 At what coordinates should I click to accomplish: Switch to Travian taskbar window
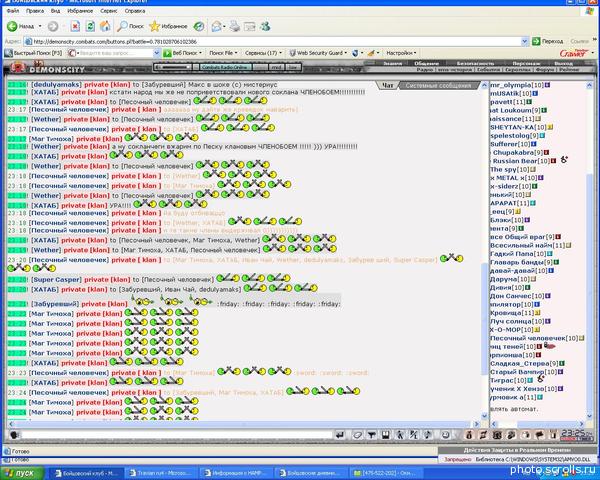[161, 473]
